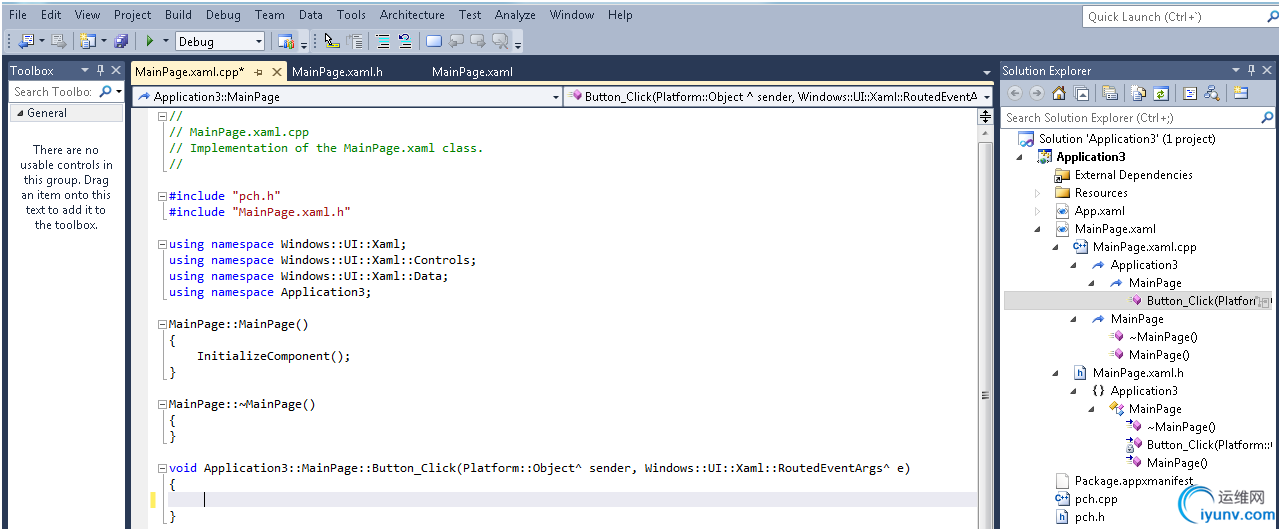Image resolution: width=1281 pixels, height=531 pixels.
Task: Click the New Project toolbar icon
Action: pos(87,41)
